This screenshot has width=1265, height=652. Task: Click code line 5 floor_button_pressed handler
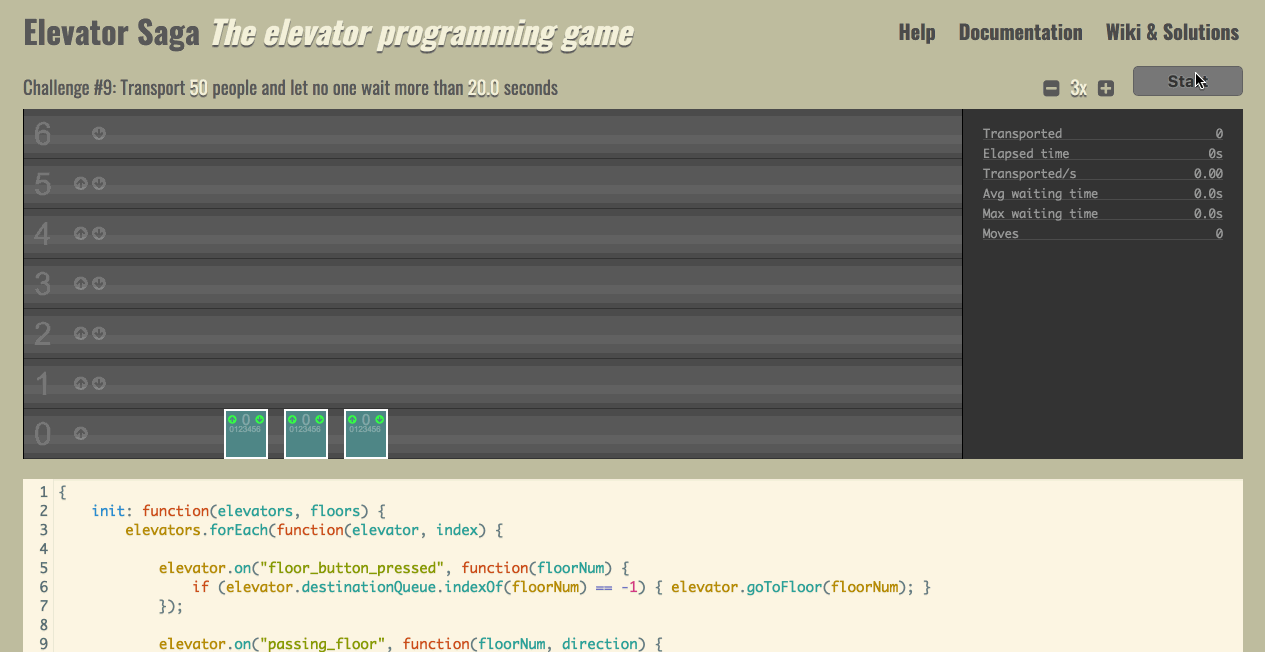pos(394,568)
